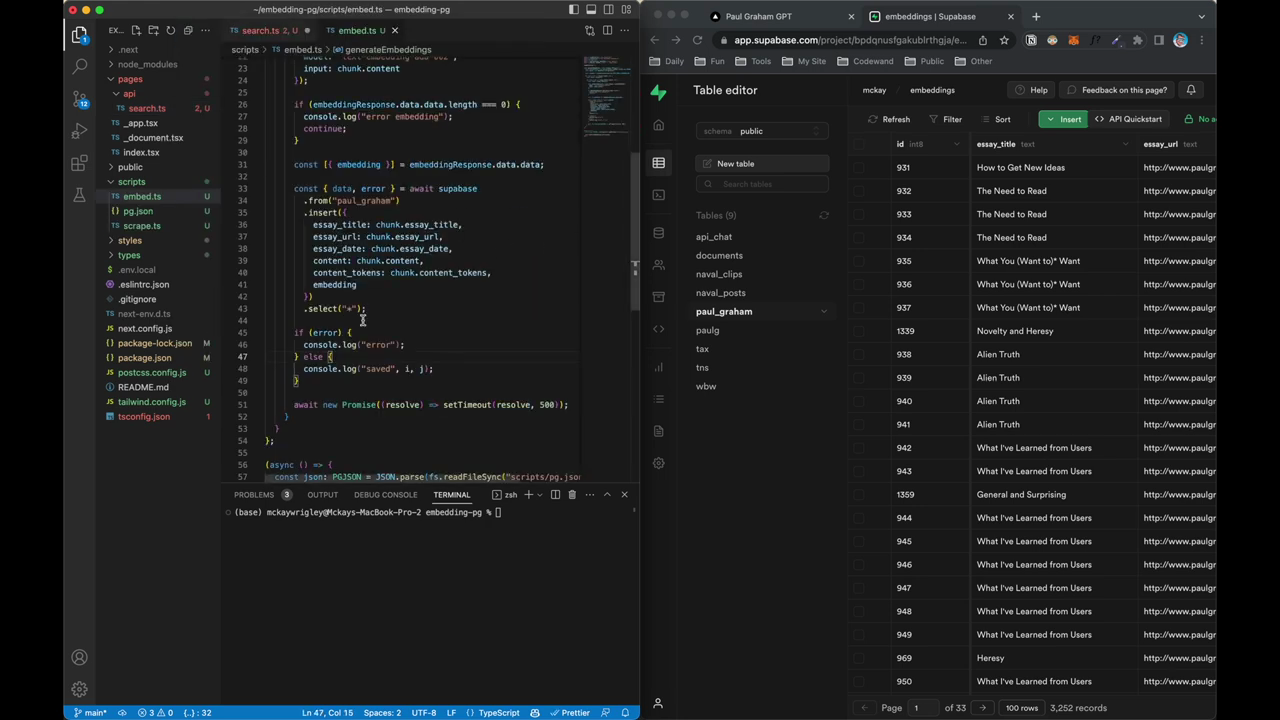The image size is (1280, 720).
Task: Open the Supabase Home icon in the sidebar
Action: pos(658,125)
